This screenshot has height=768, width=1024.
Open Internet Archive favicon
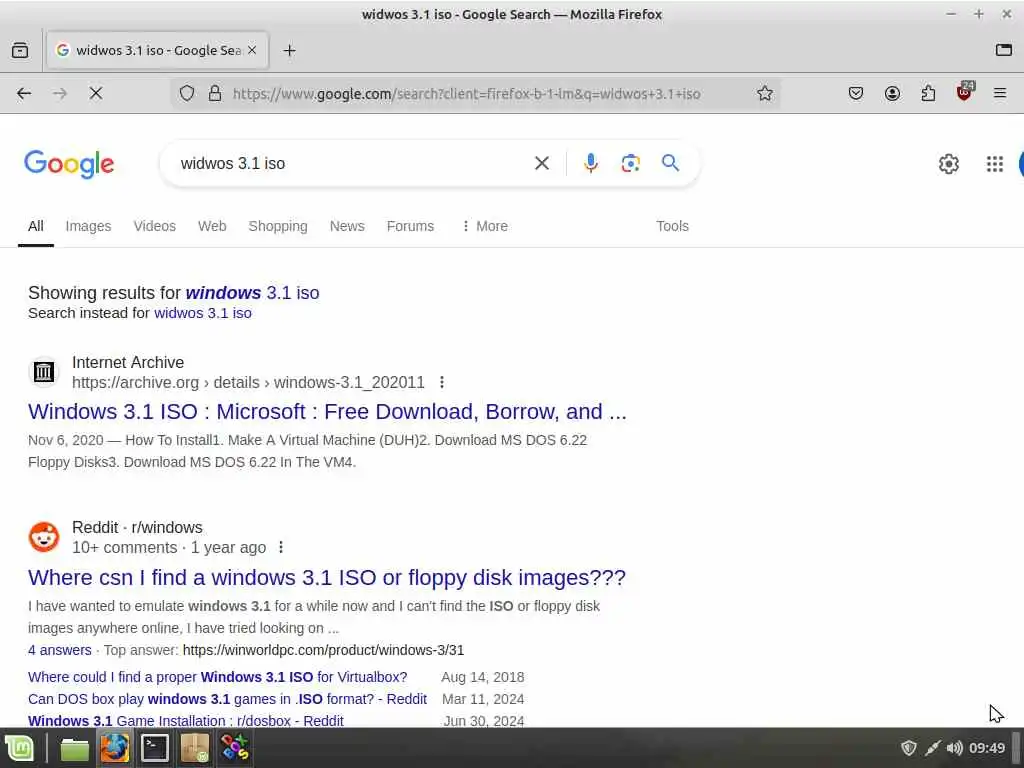(44, 372)
